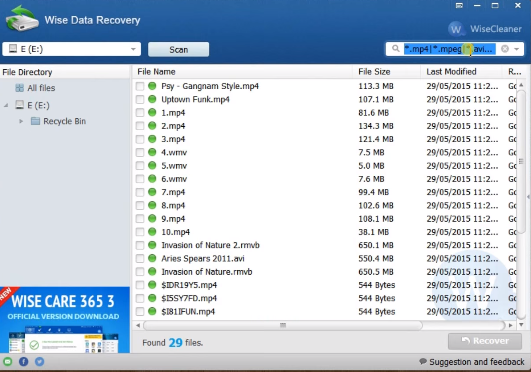Select the checkbox for 5.wmv
The height and width of the screenshot is (372, 531).
[x=140, y=166]
